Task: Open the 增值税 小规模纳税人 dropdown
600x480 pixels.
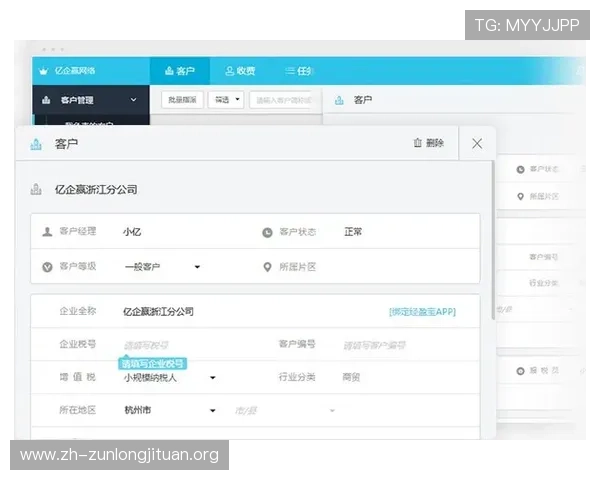Action: 170,378
